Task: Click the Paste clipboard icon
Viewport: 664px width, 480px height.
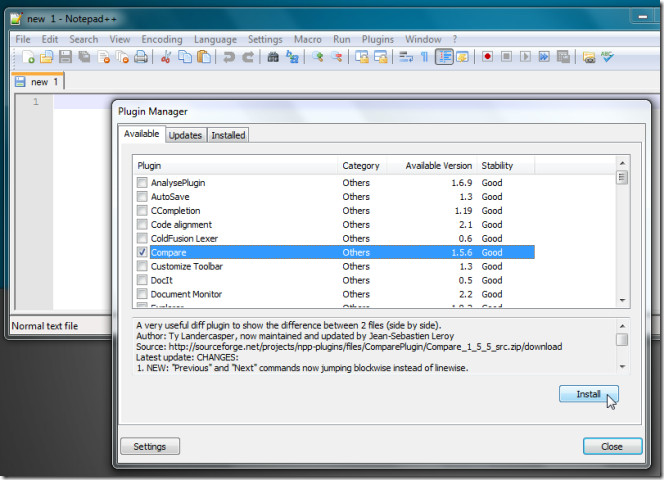Action: click(x=204, y=57)
